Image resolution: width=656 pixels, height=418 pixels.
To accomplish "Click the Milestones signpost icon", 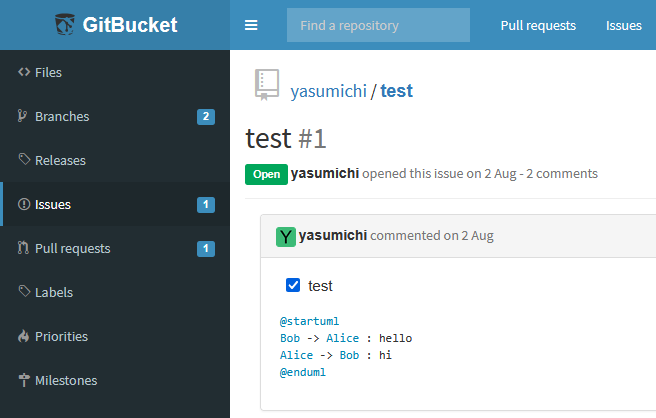I will 24,380.
